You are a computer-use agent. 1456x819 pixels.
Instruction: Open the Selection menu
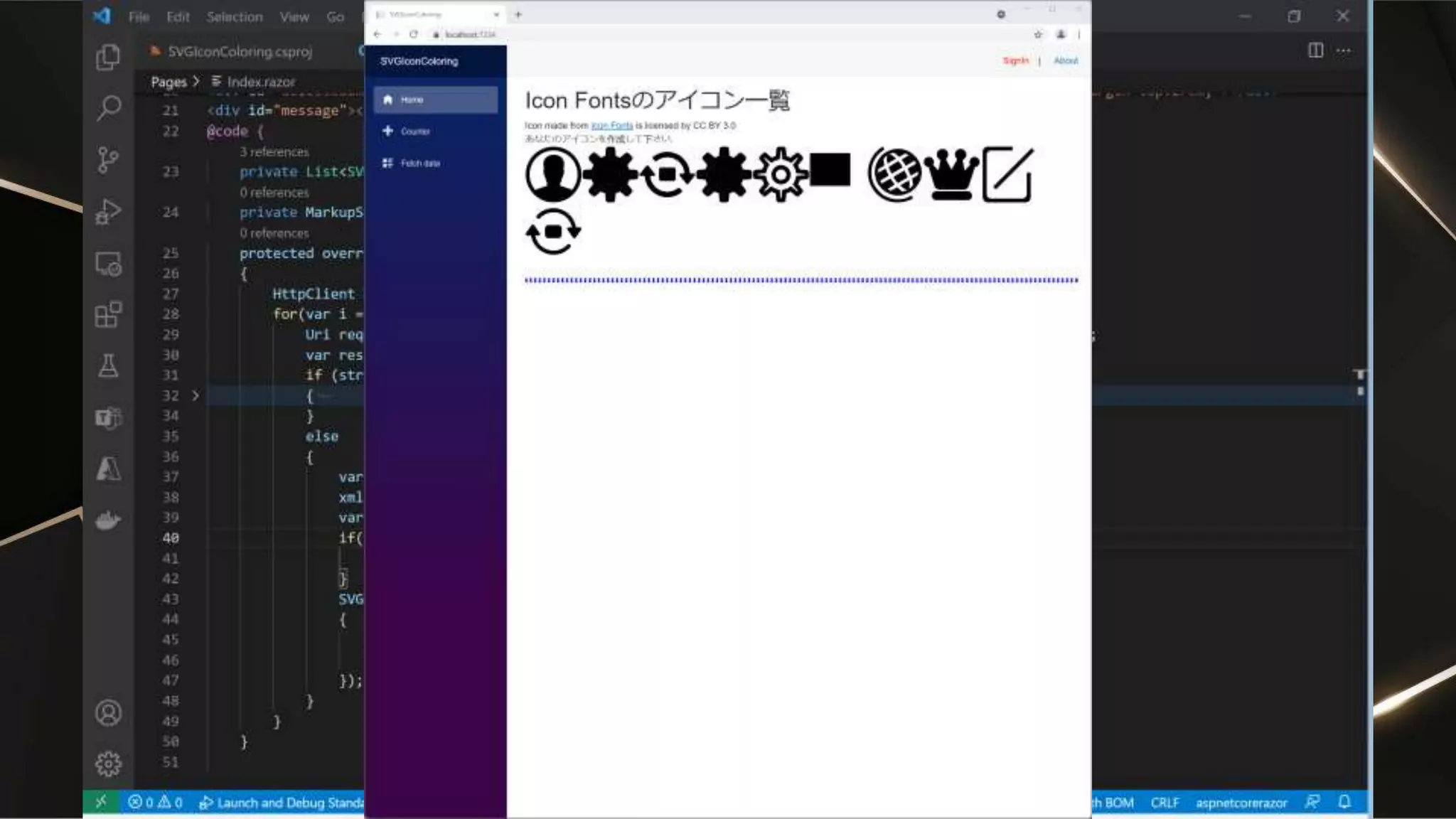[x=235, y=16]
